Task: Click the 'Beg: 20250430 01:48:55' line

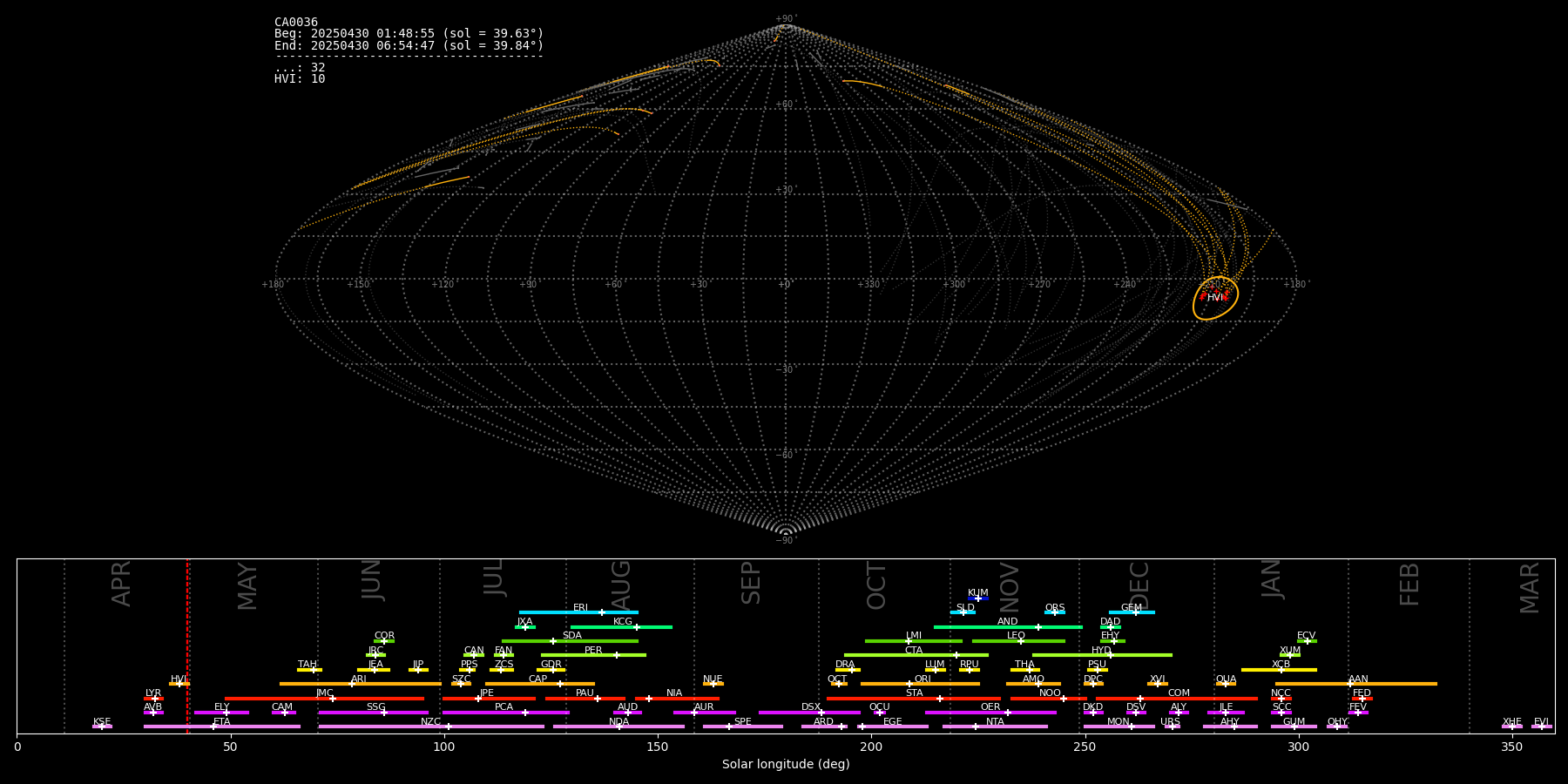Action: click(409, 34)
